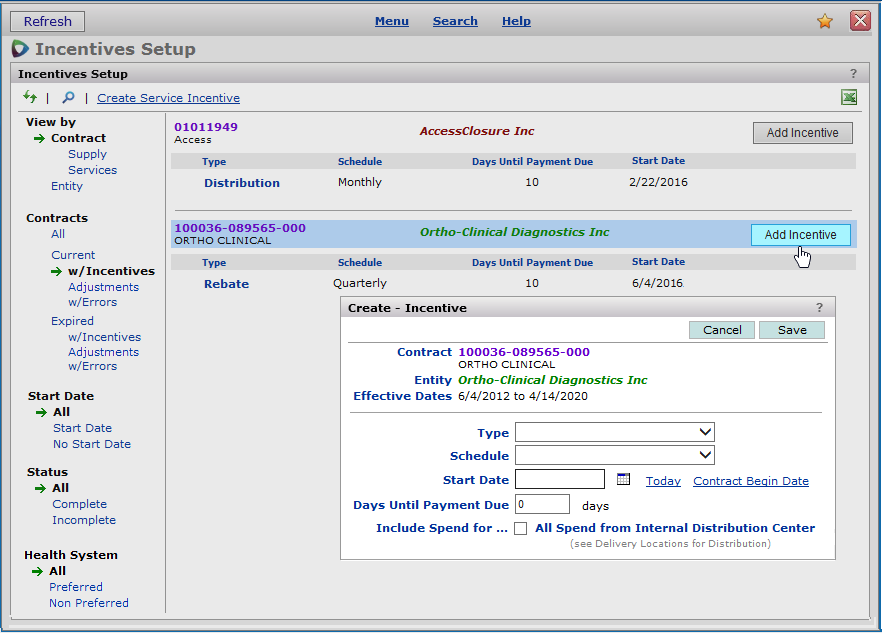Click Incentives Setup panel help question mark

[x=853, y=74]
